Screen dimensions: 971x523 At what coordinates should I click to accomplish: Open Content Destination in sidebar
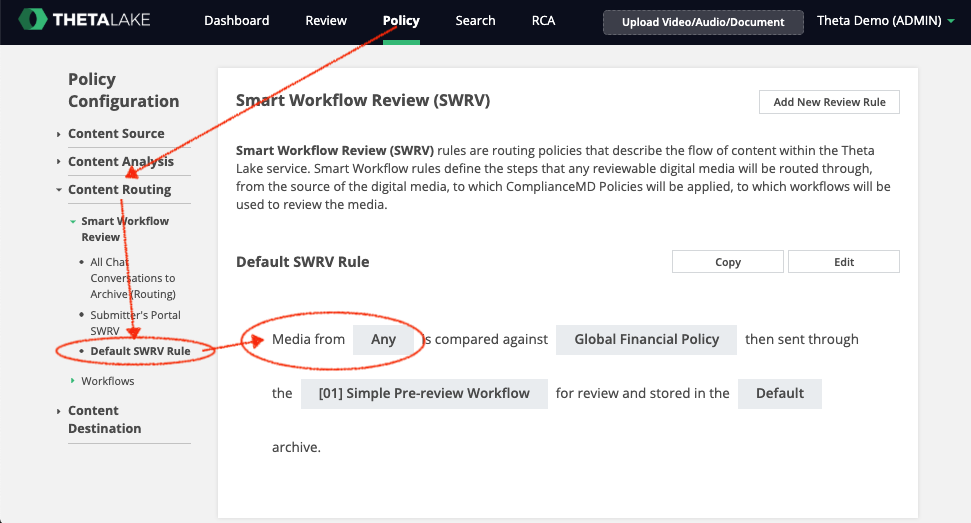105,420
